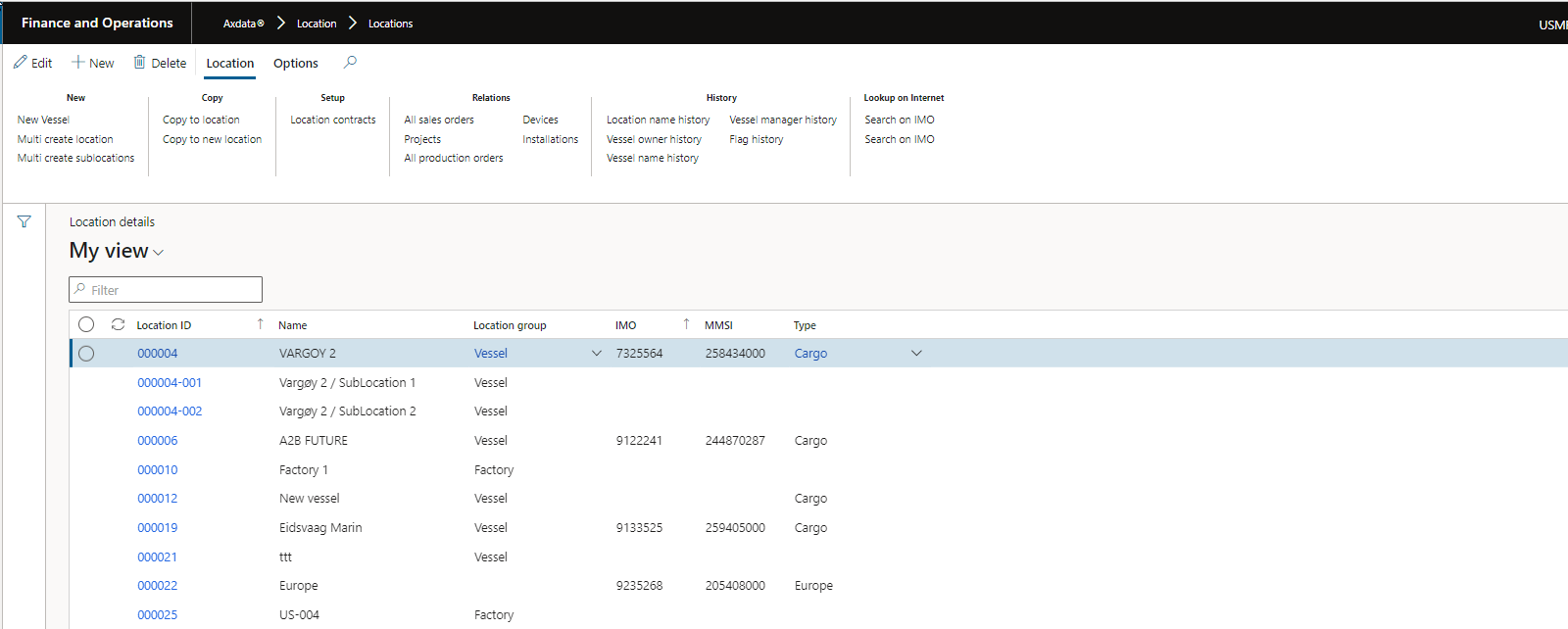Click the Location group column header

point(510,325)
